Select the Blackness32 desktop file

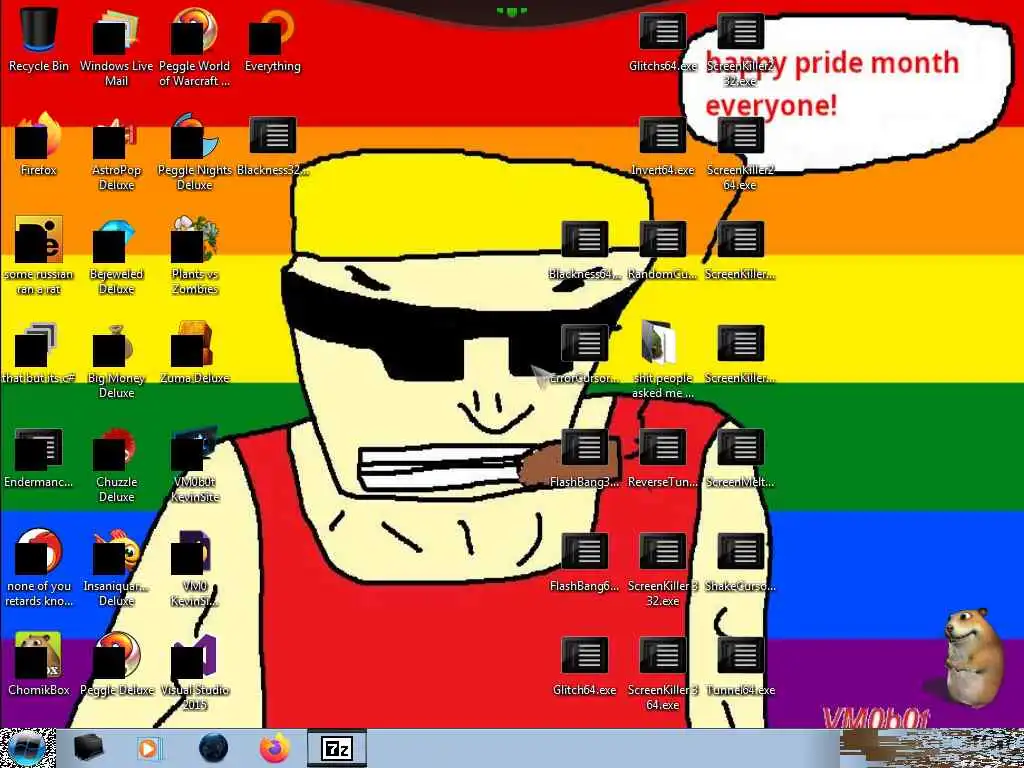tap(272, 144)
